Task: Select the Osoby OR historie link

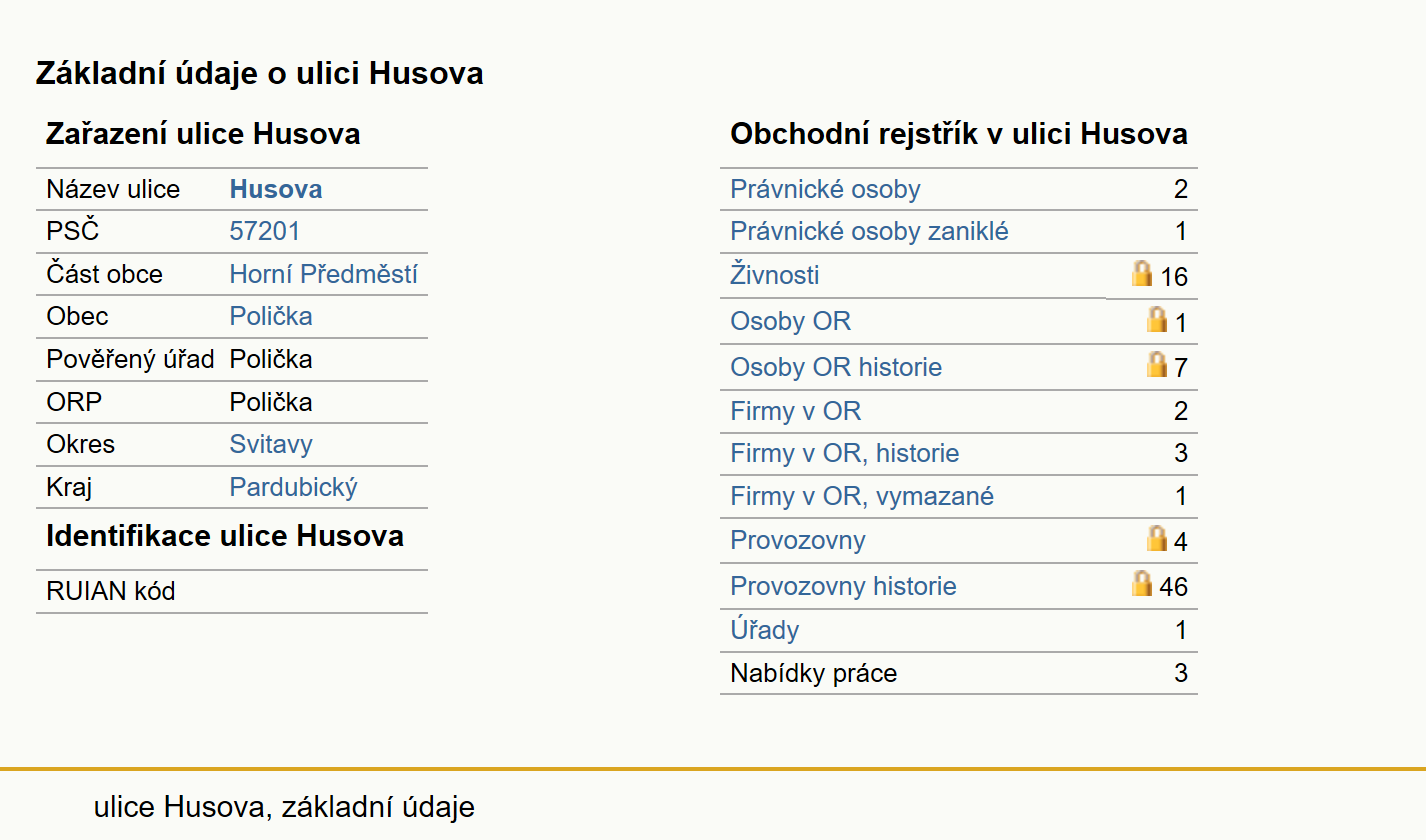Action: pos(836,367)
